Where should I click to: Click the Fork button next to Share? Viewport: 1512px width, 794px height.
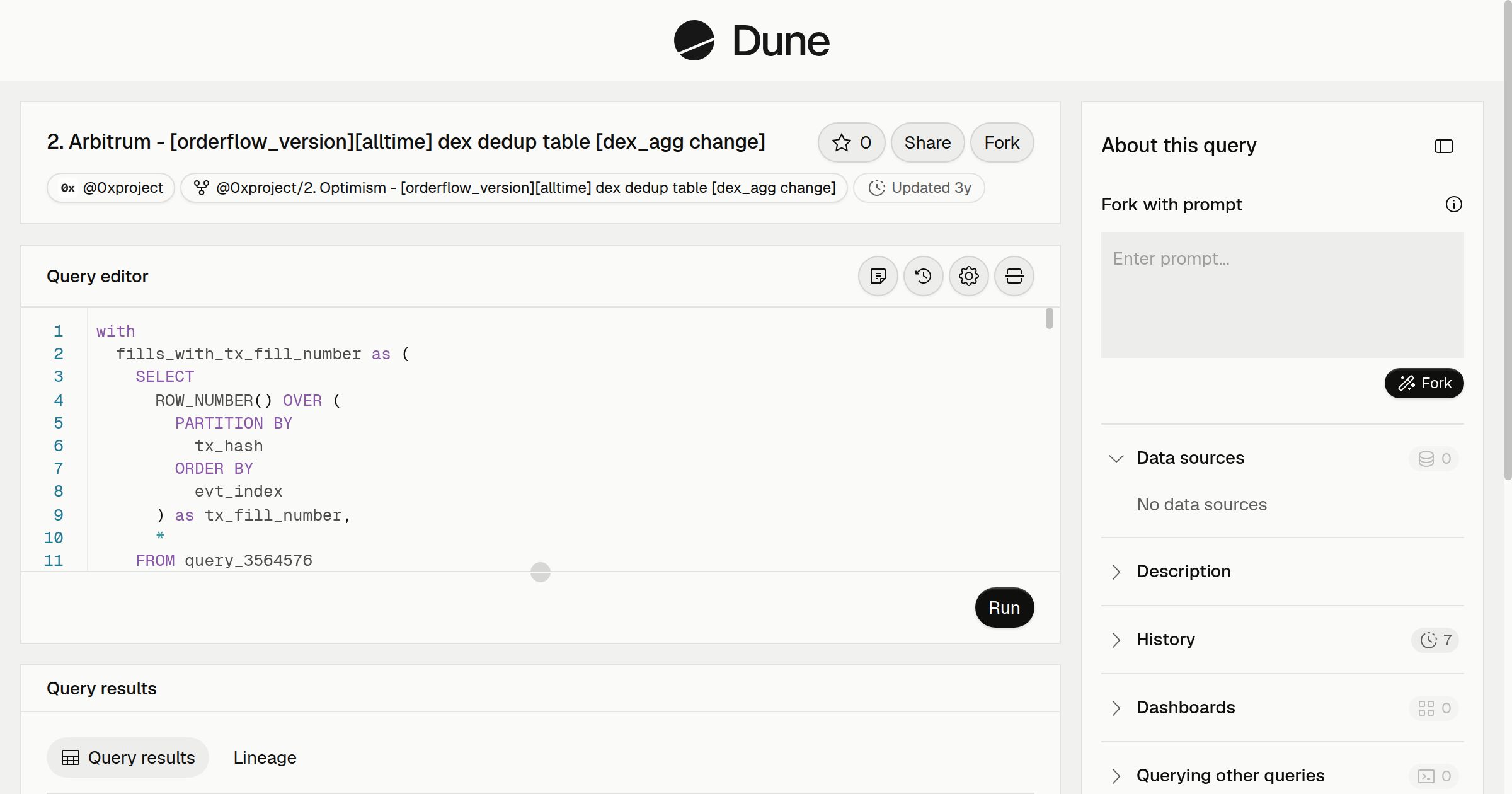coord(1002,142)
